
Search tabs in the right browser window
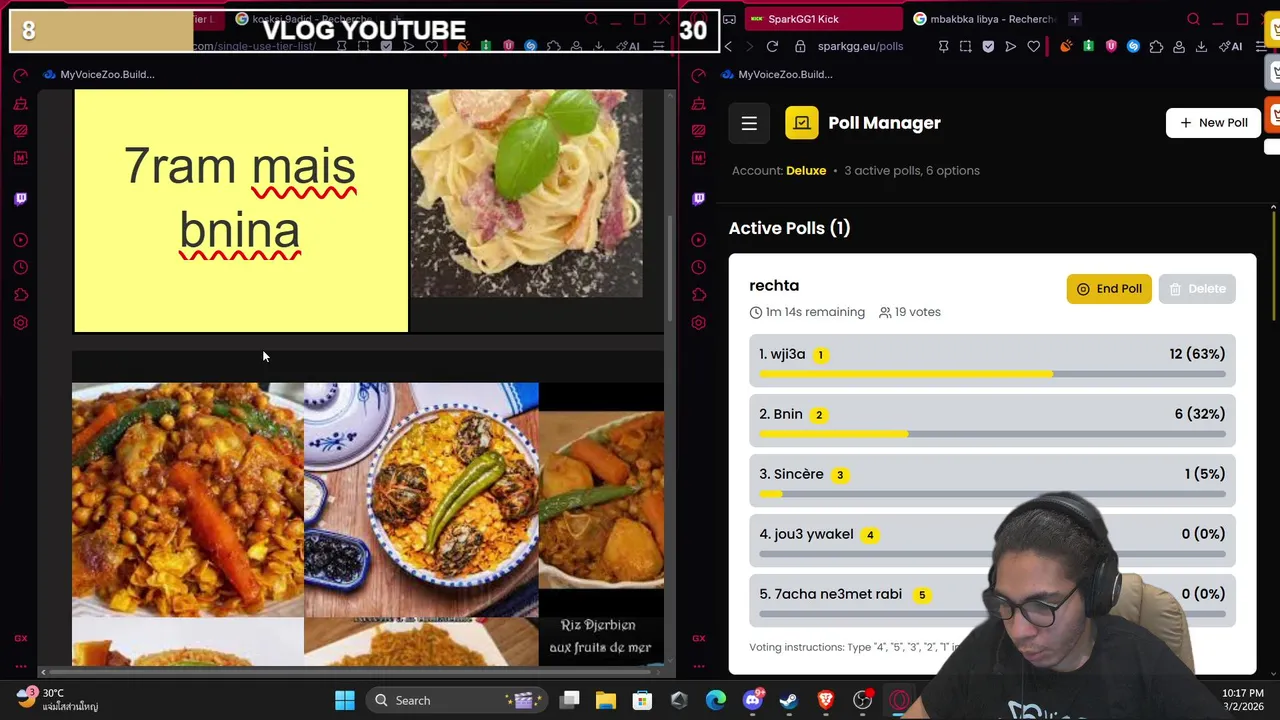(x=1193, y=19)
